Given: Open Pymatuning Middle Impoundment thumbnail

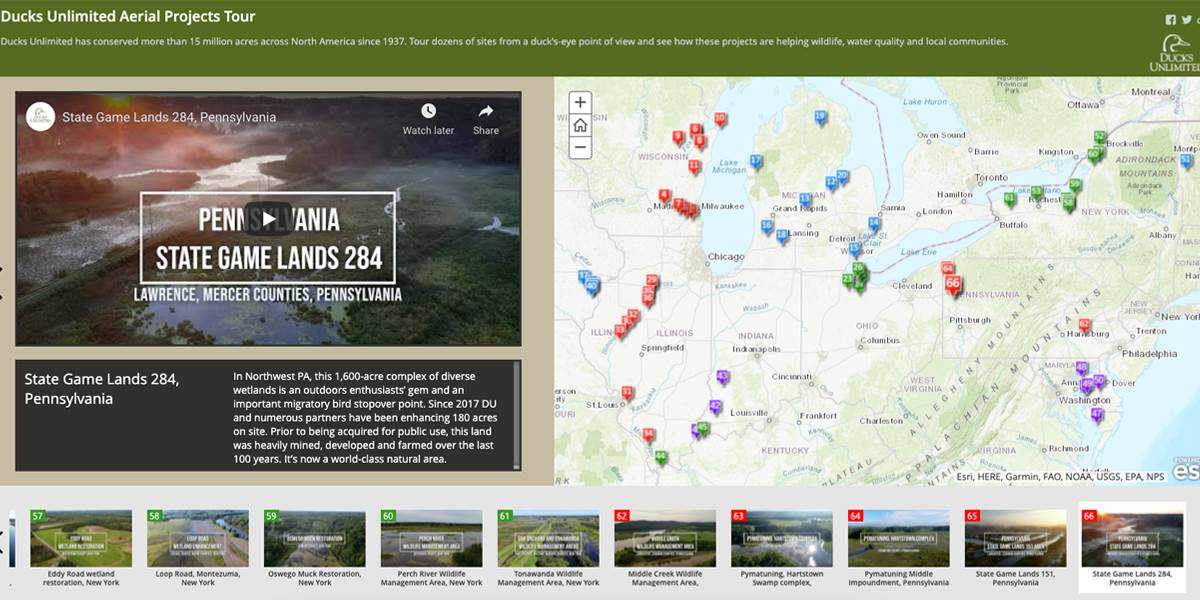Looking at the screenshot, I should (x=899, y=547).
